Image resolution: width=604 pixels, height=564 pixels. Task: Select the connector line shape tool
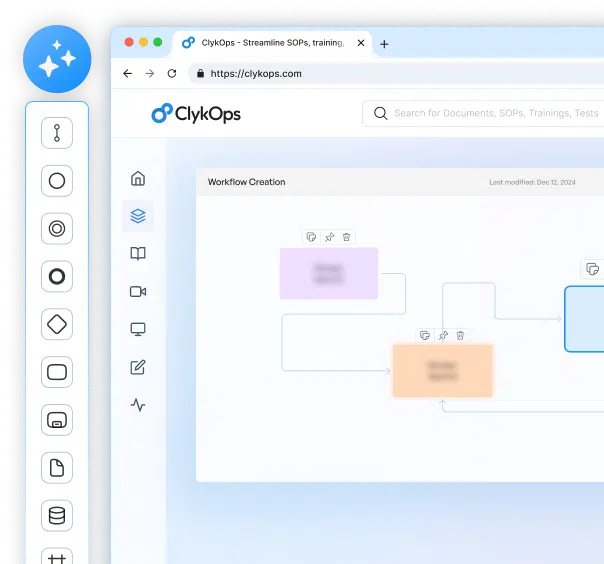click(57, 133)
